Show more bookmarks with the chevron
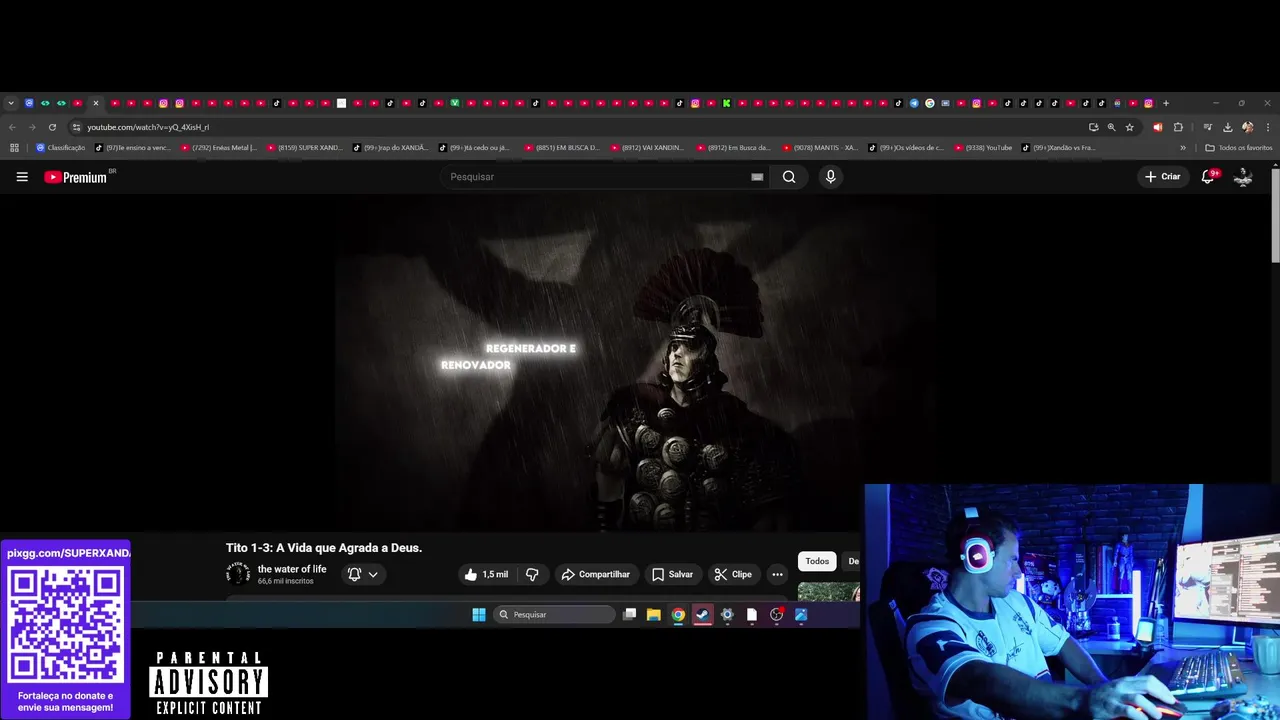The width and height of the screenshot is (1280, 720). coord(1183,148)
